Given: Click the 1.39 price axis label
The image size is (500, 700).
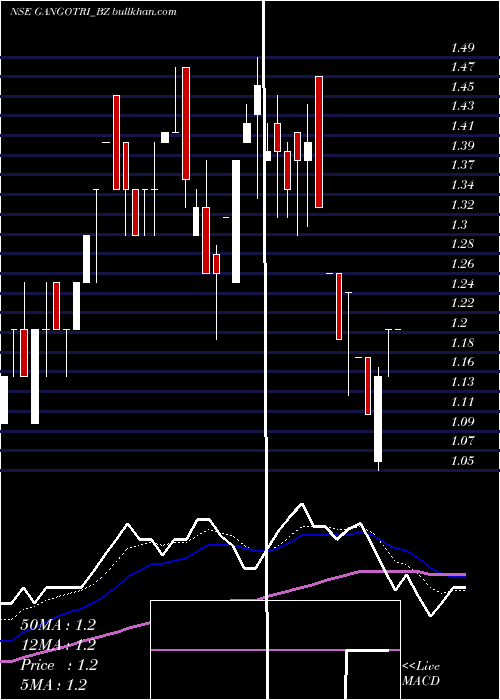Looking at the screenshot, I should [462, 146].
